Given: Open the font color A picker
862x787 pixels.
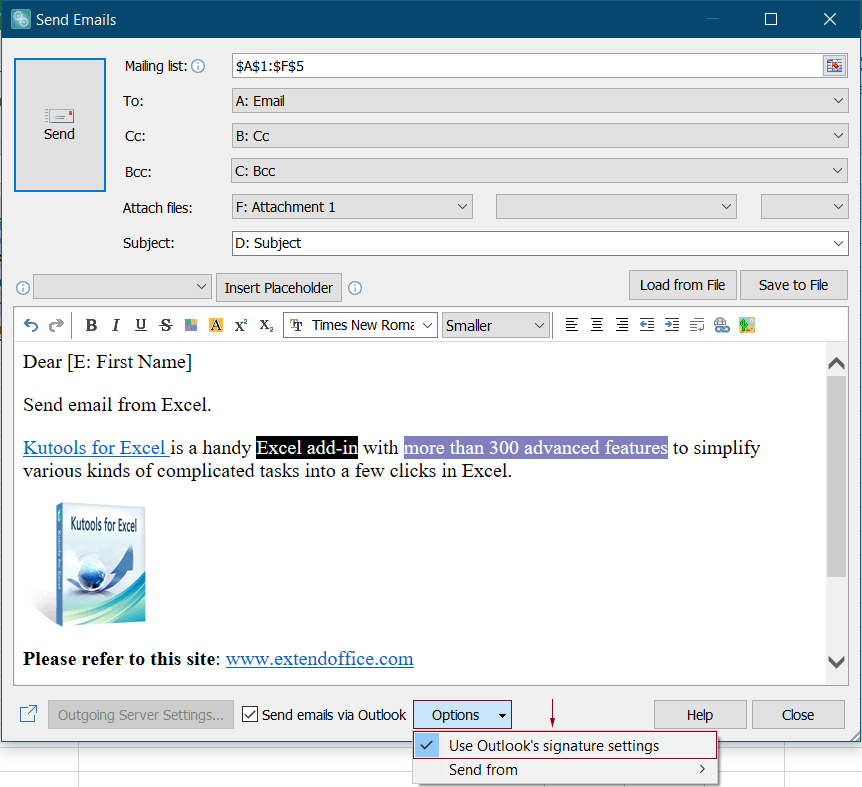Looking at the screenshot, I should [216, 325].
